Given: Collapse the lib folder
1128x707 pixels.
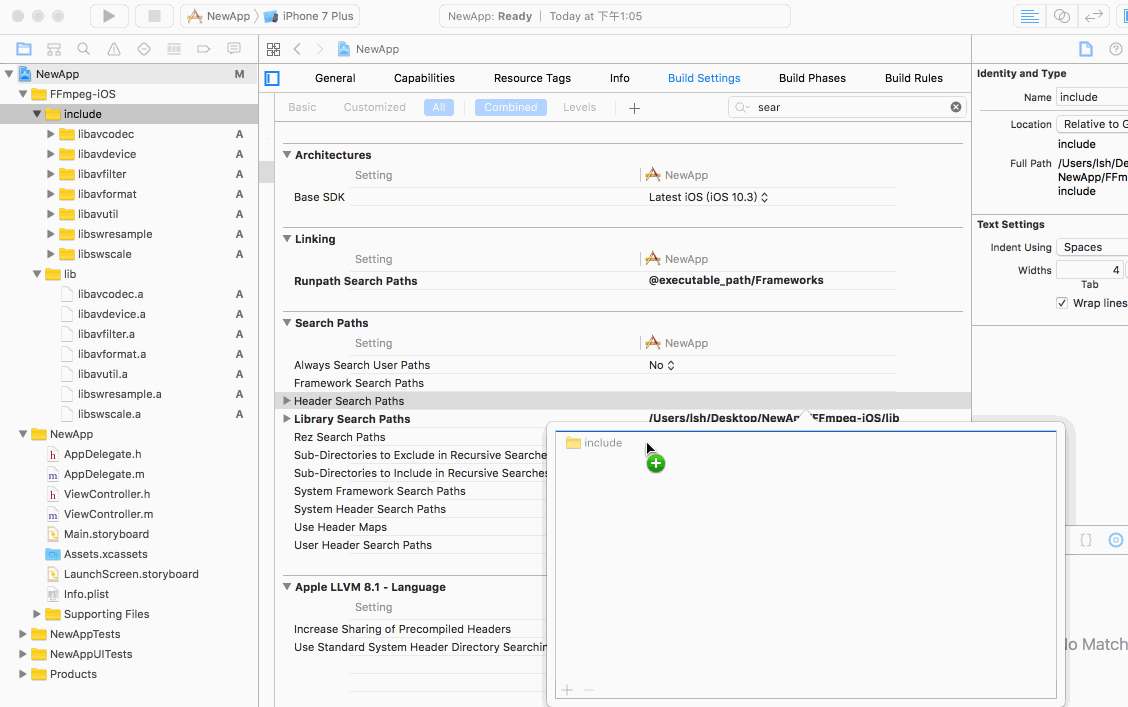Looking at the screenshot, I should [x=37, y=274].
